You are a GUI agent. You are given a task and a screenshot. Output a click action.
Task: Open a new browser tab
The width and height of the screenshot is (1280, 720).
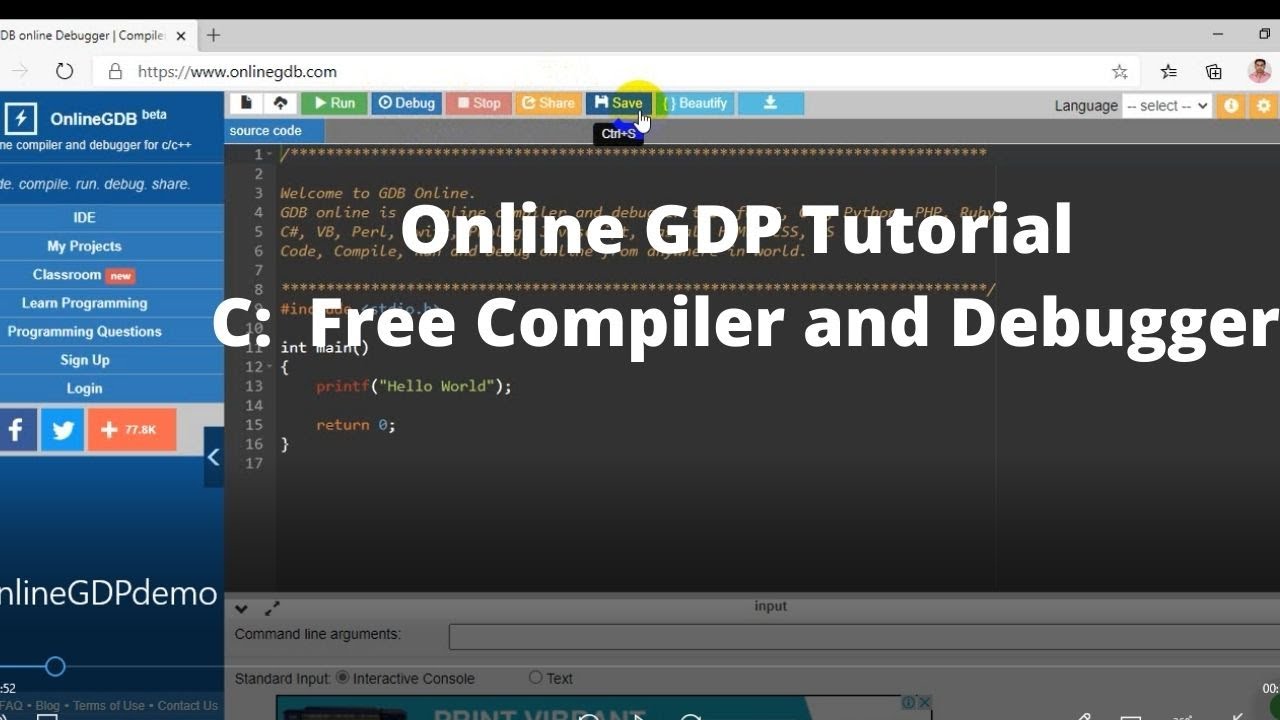tap(213, 35)
